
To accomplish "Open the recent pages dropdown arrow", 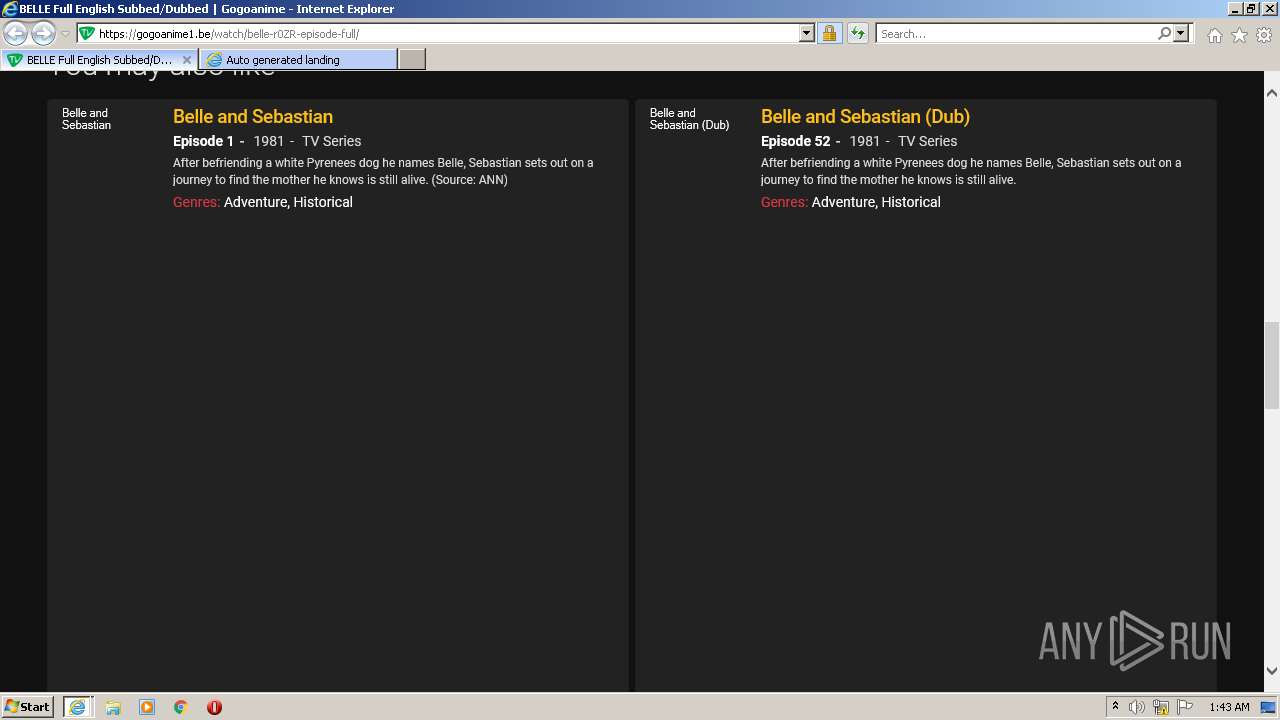I will coord(65,34).
